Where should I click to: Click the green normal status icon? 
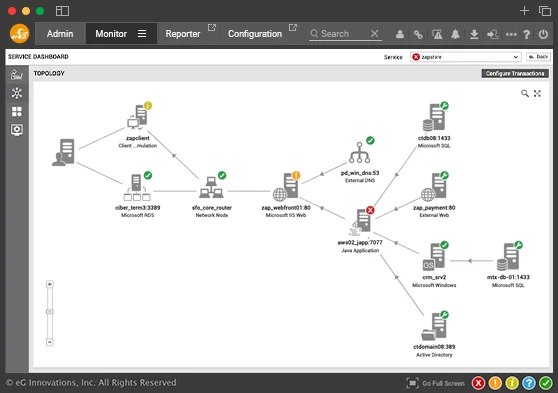coord(546,383)
